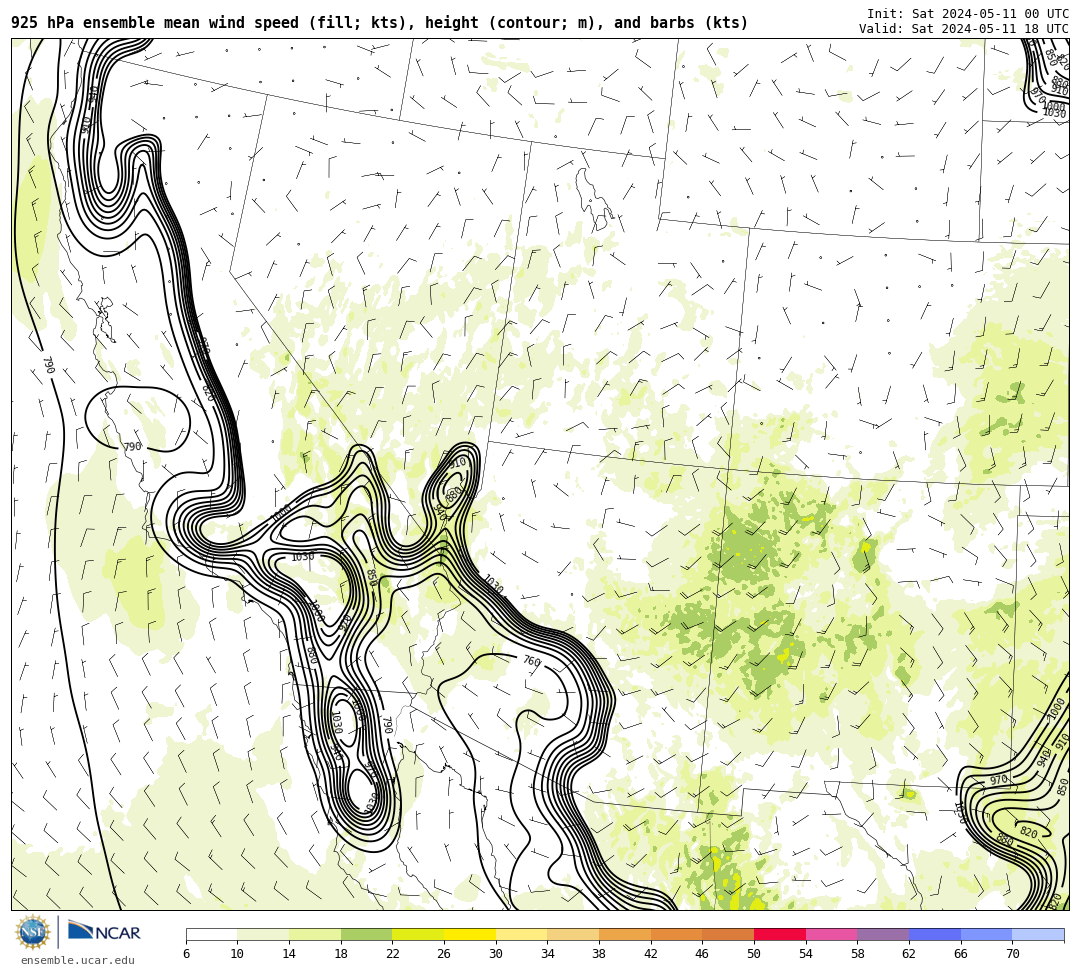This screenshot has width=1080, height=973.
Task: Pick the red 50–54 kt colorbar swatch
Action: coord(780,934)
